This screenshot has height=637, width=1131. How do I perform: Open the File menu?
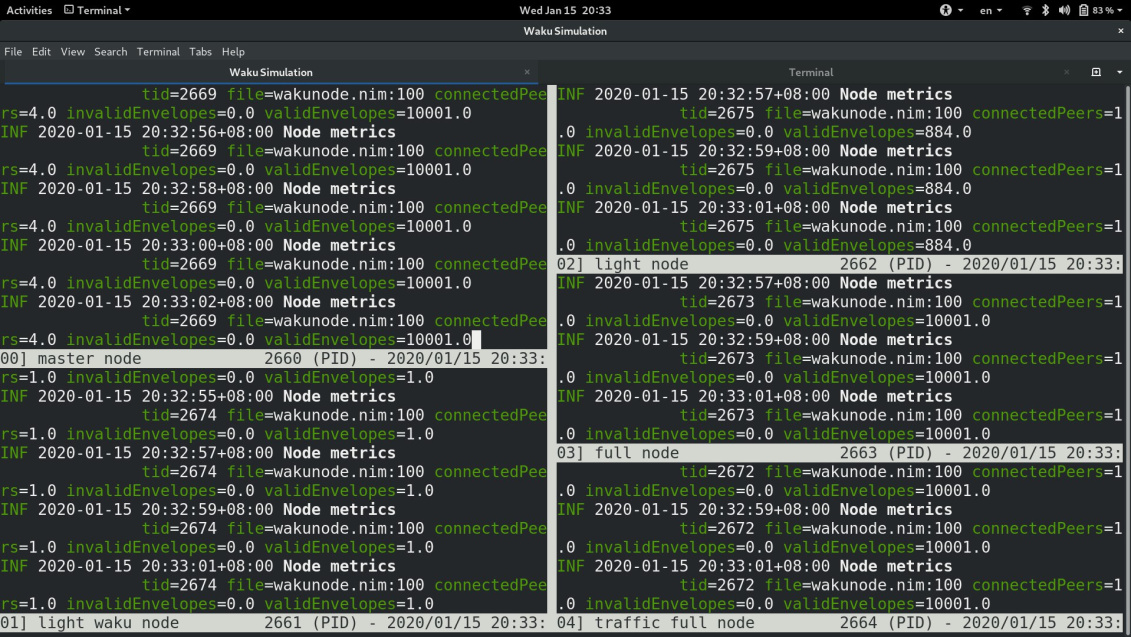[13, 51]
